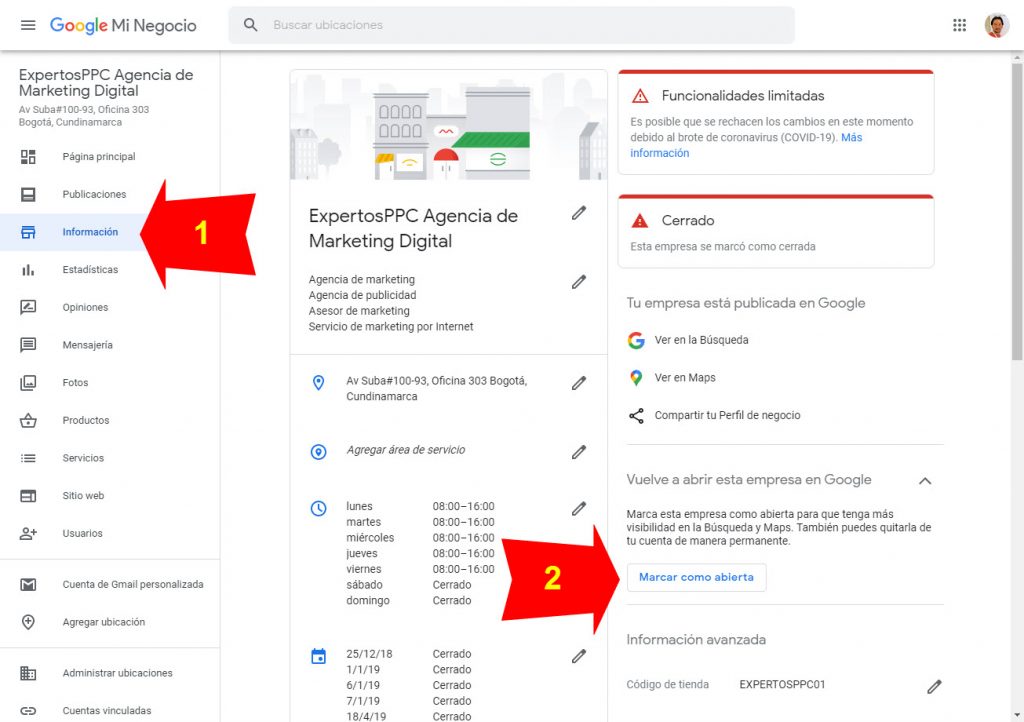Edit the Código de tienda pencil icon
This screenshot has height=722, width=1024.
point(935,686)
